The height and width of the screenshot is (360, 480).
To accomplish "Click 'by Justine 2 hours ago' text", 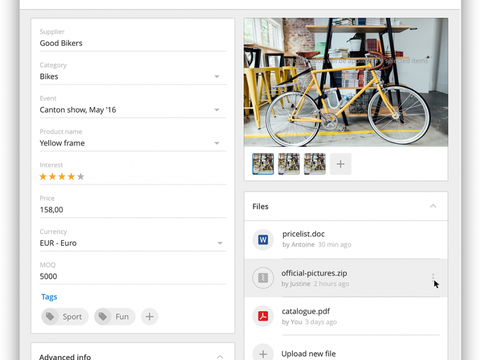I will coord(315,284).
